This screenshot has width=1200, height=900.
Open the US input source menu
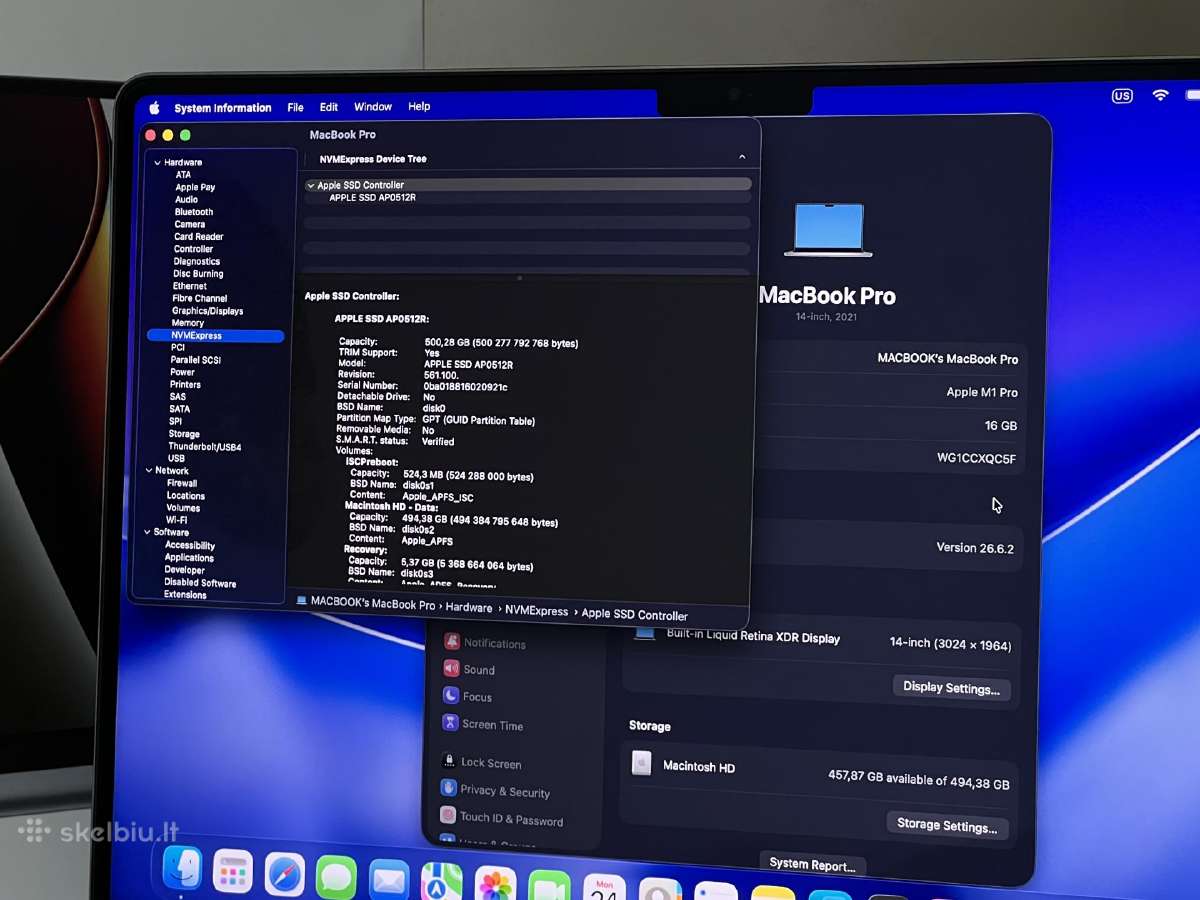[x=1122, y=96]
